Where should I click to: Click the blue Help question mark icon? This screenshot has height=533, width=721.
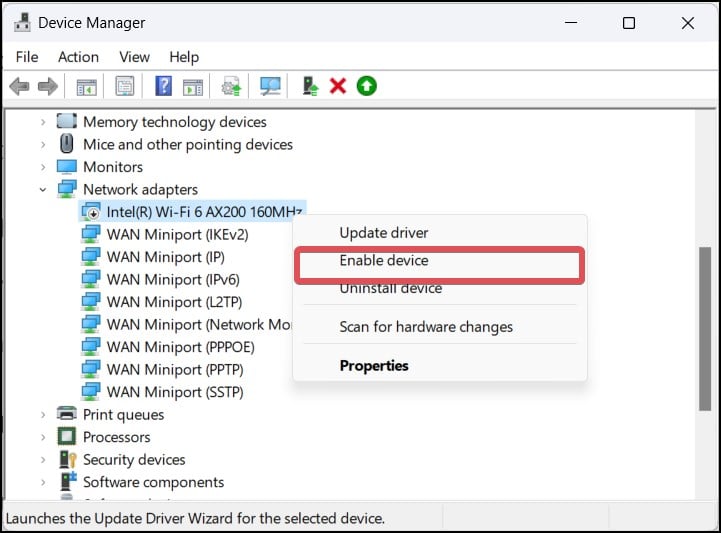tap(164, 86)
